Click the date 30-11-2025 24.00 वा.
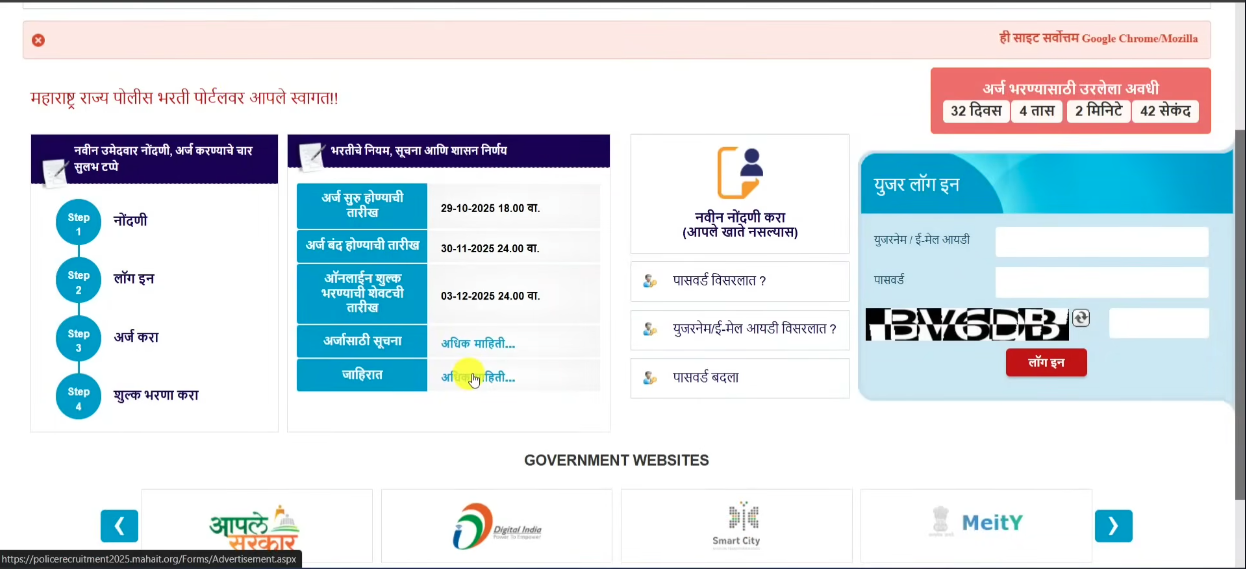Viewport: 1246px width, 569px height. [490, 248]
